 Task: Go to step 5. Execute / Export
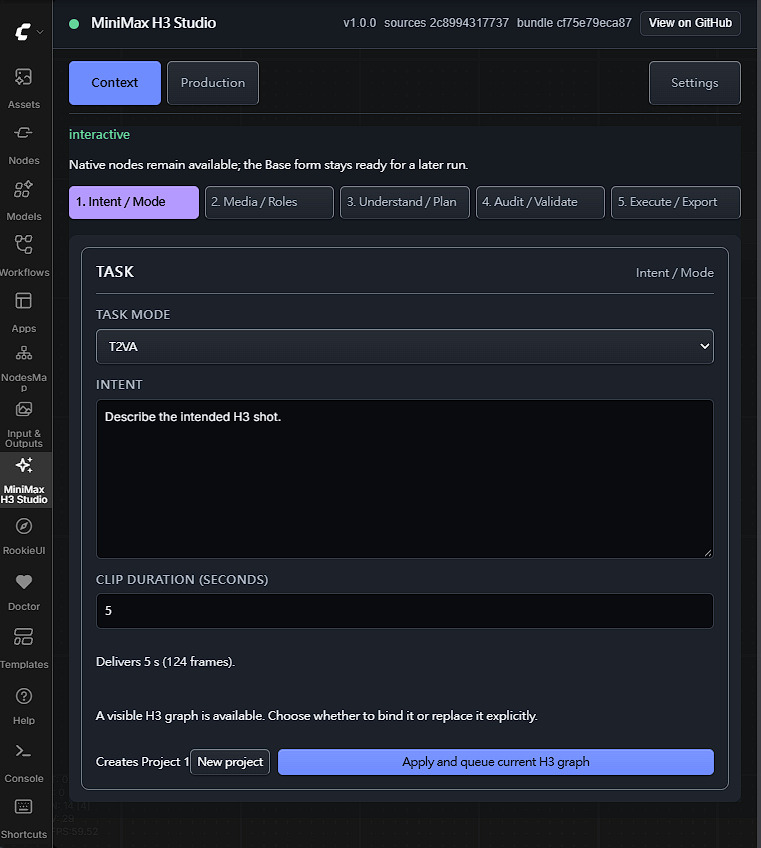[x=676, y=202]
